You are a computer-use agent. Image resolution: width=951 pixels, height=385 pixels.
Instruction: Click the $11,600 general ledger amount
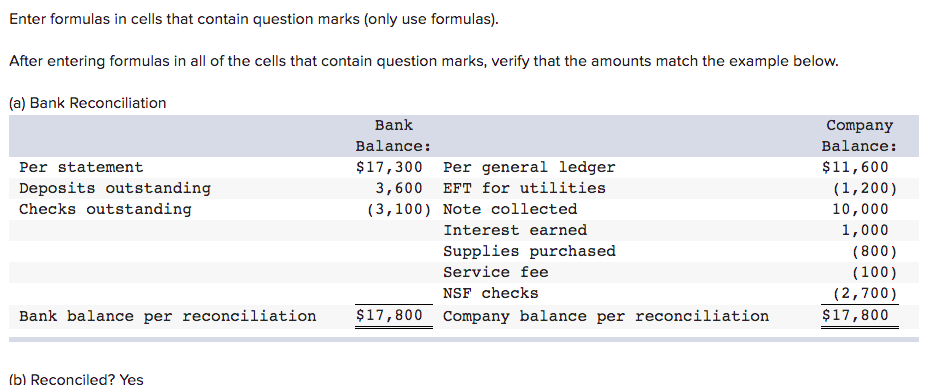coord(855,167)
